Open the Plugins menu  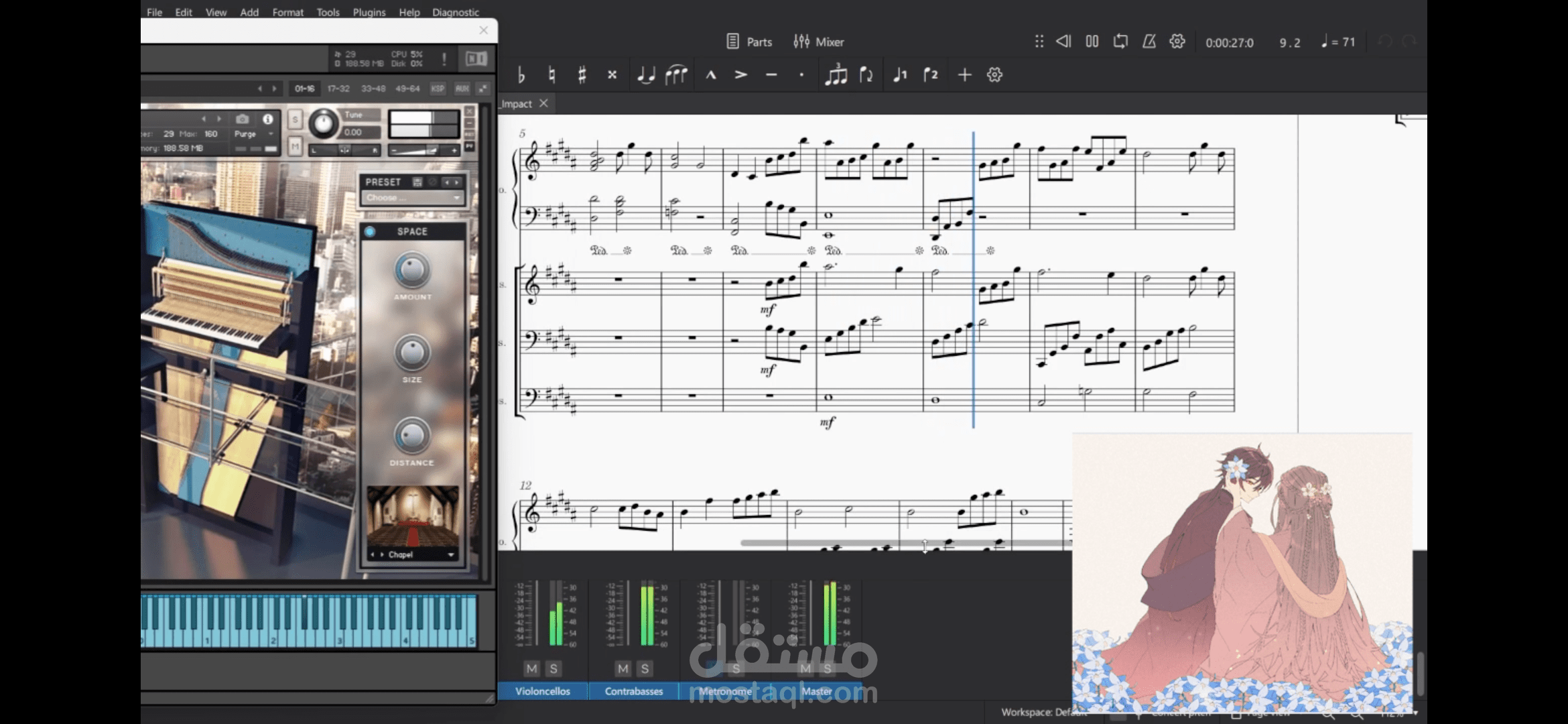(x=369, y=12)
